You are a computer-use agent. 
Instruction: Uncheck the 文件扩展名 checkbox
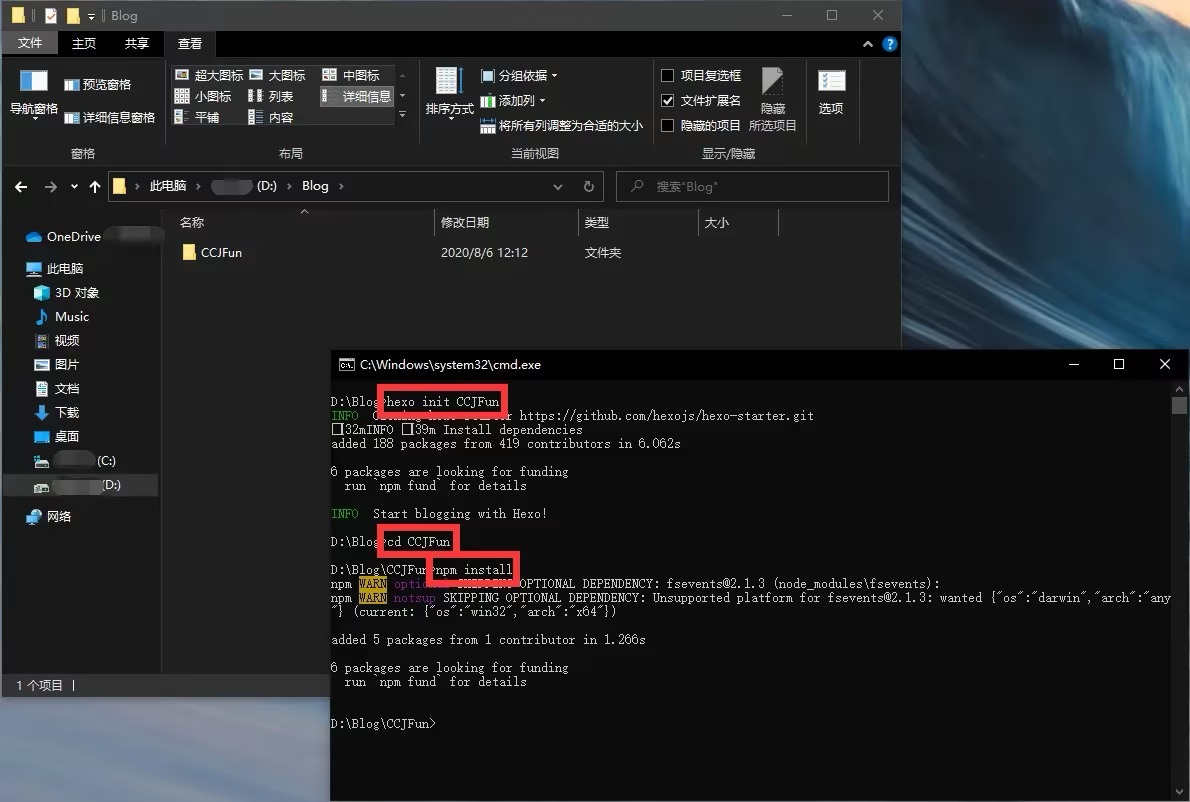[668, 101]
